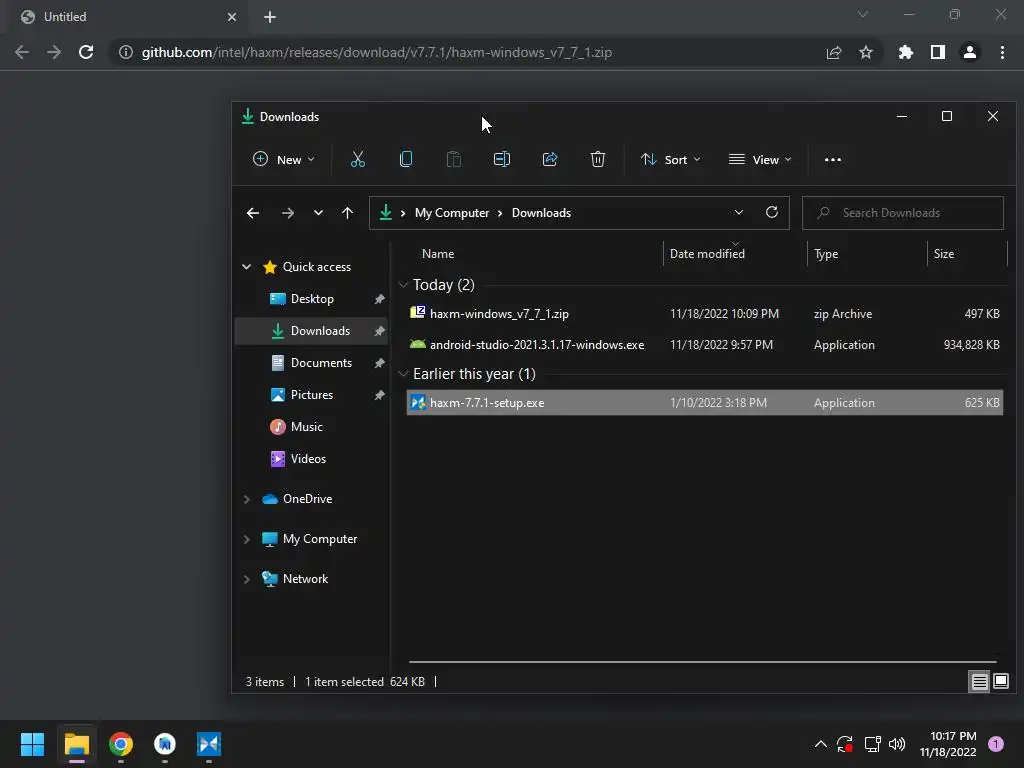
Task: Click the Chrome address bar URL
Action: point(377,52)
